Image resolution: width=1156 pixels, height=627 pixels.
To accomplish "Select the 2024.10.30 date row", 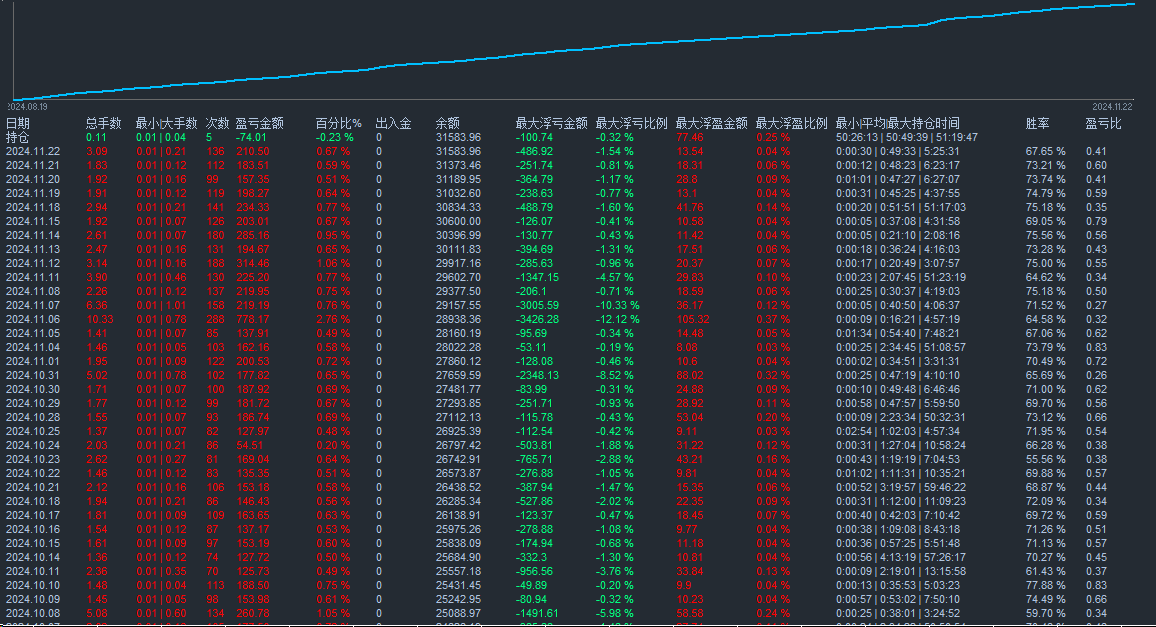I will tap(33, 389).
